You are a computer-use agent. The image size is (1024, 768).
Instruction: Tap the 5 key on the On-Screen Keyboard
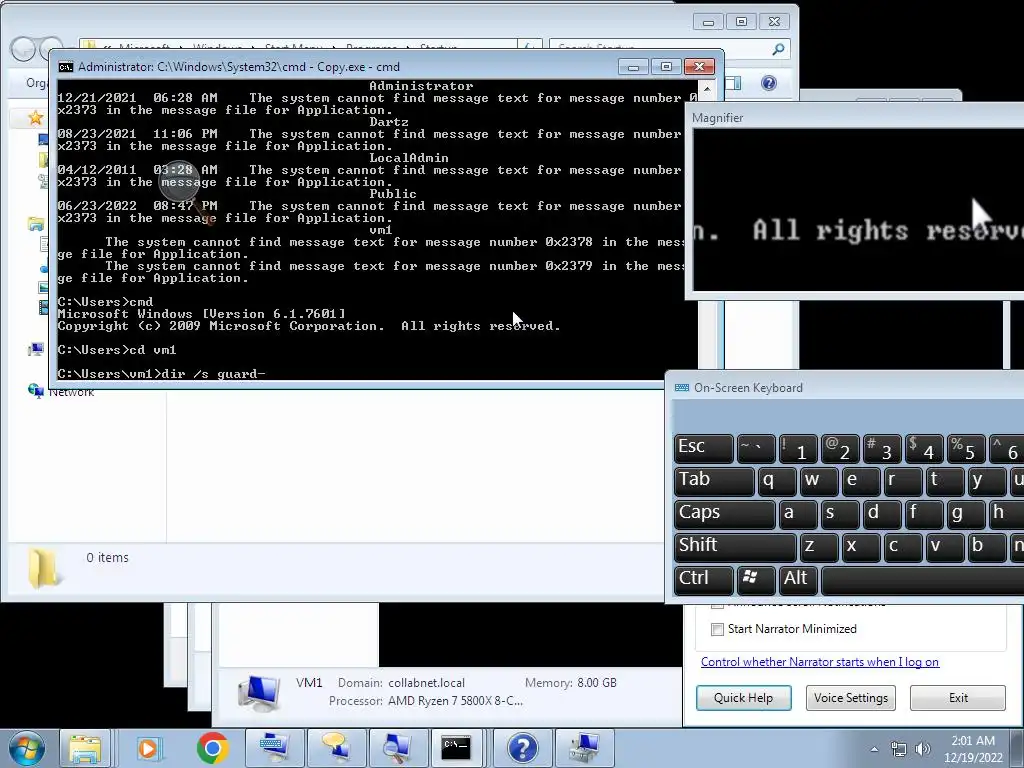(x=965, y=448)
